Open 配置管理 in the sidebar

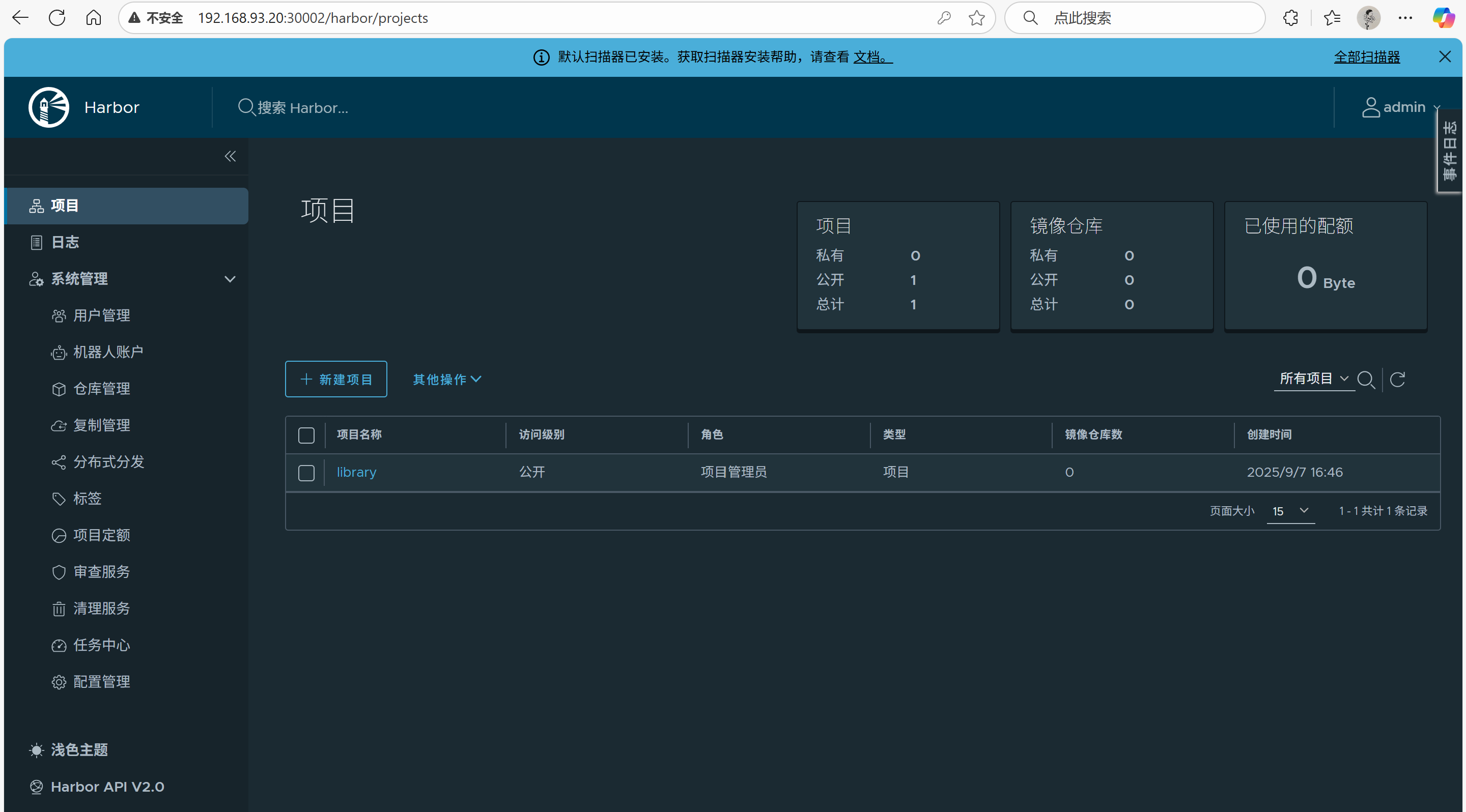(91, 682)
